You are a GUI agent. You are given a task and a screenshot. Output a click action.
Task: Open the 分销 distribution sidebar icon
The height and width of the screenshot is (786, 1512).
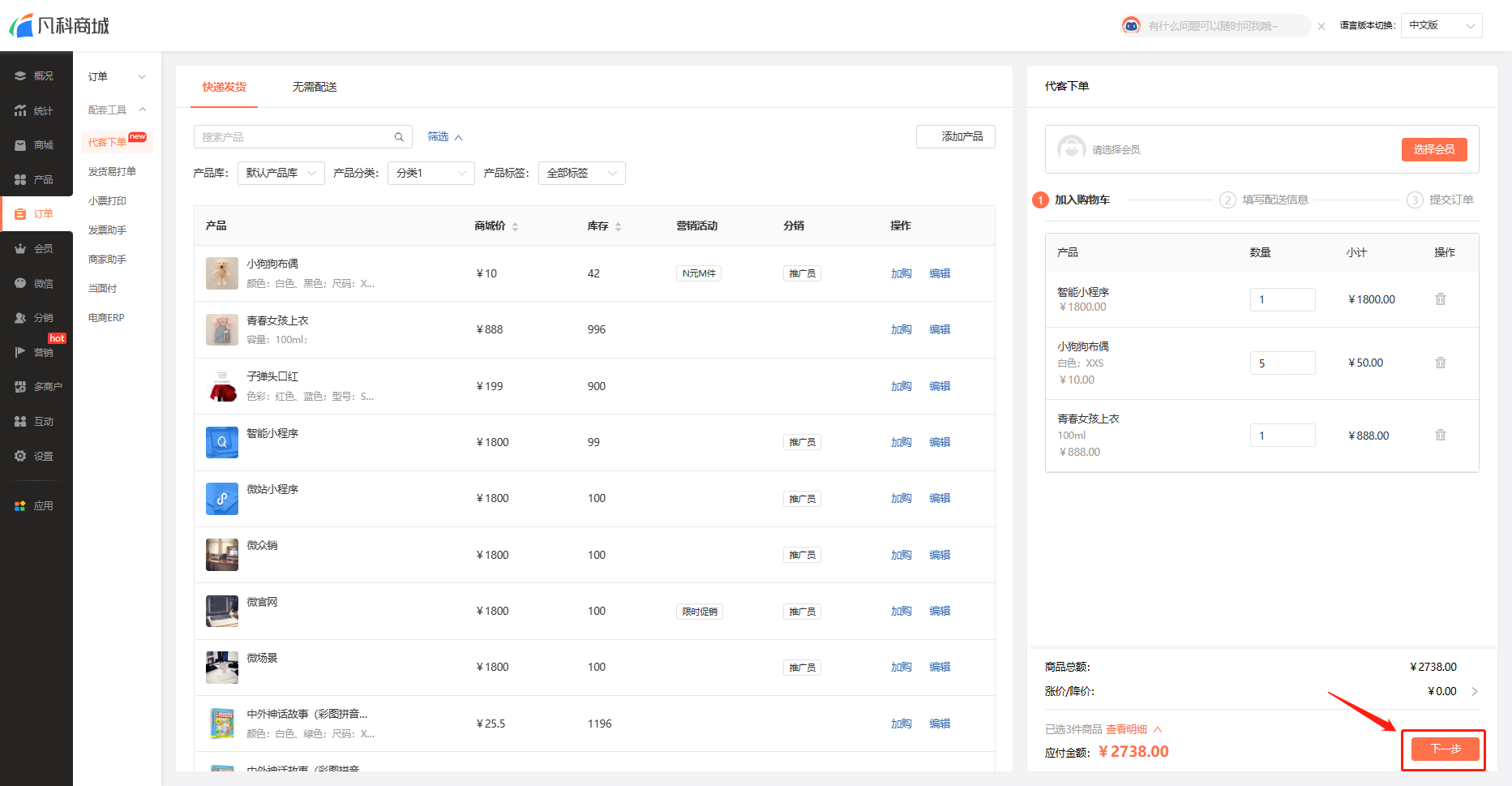click(x=20, y=318)
